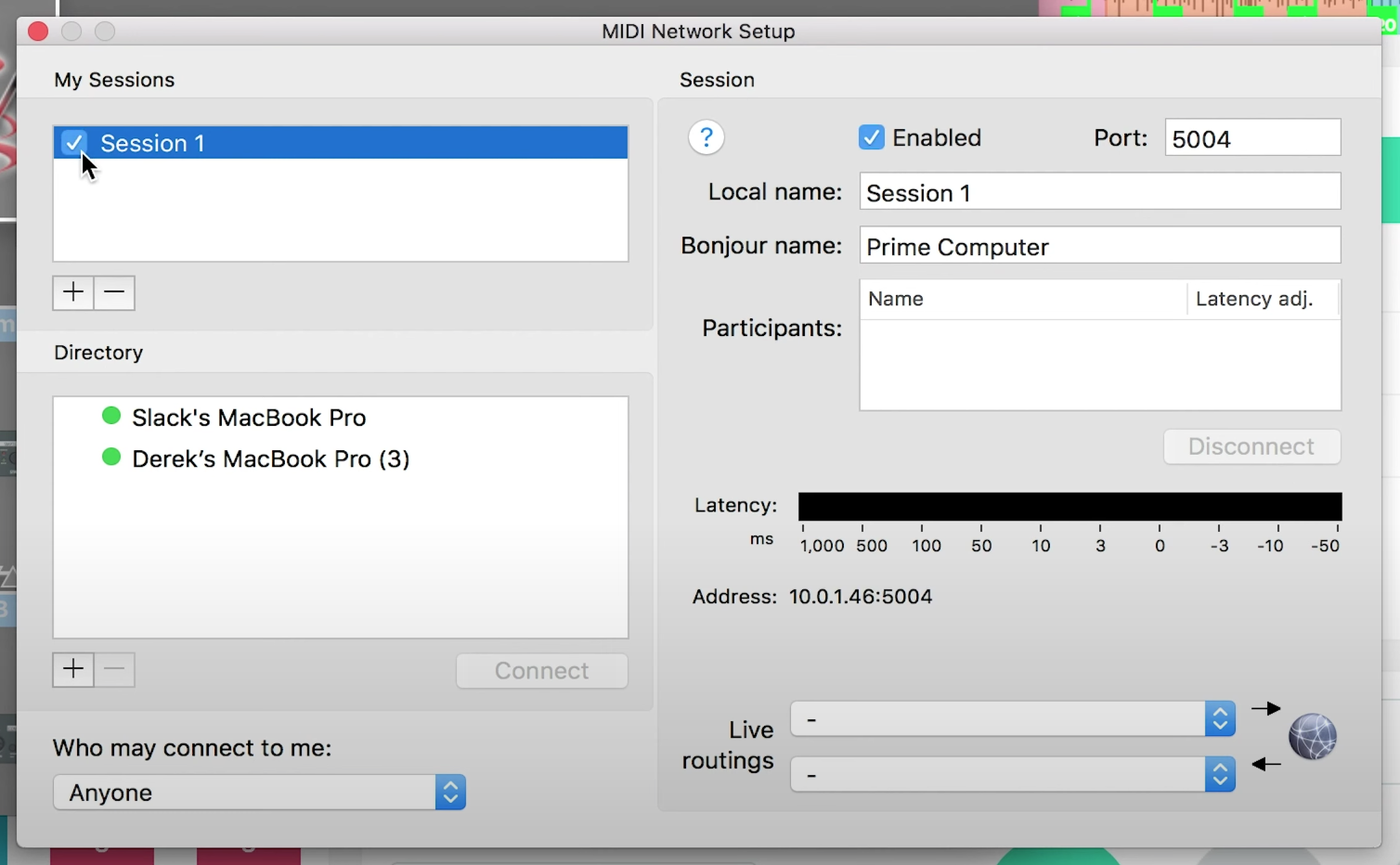Add a new session with the plus icon
This screenshot has width=1400, height=865.
click(72, 292)
